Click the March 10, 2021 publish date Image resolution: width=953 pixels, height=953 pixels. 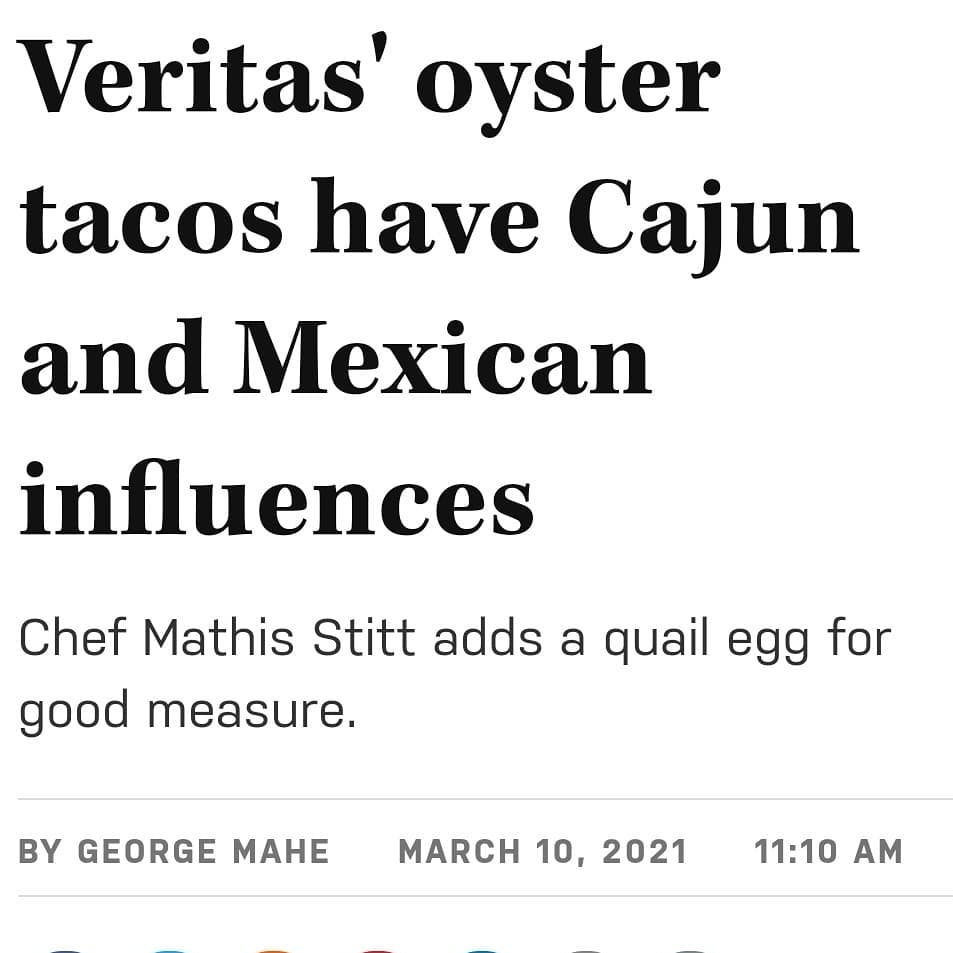click(x=543, y=851)
